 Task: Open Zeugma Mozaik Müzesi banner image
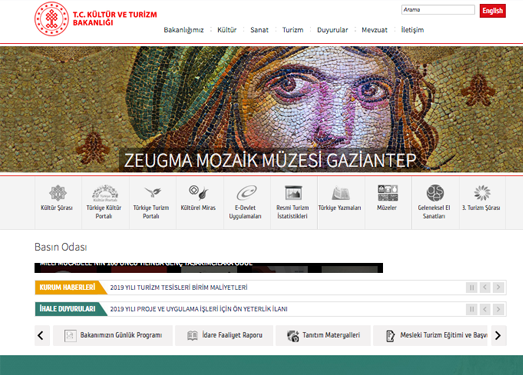click(x=262, y=109)
